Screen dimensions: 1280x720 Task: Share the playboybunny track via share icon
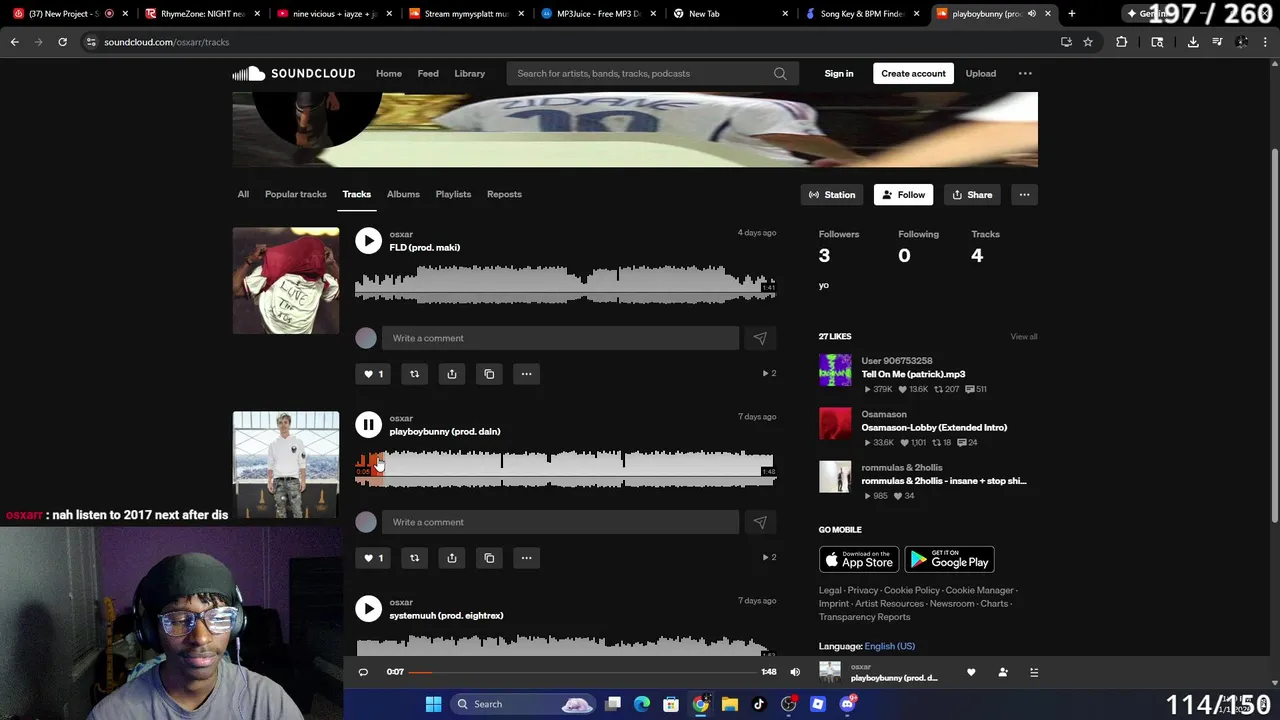452,558
